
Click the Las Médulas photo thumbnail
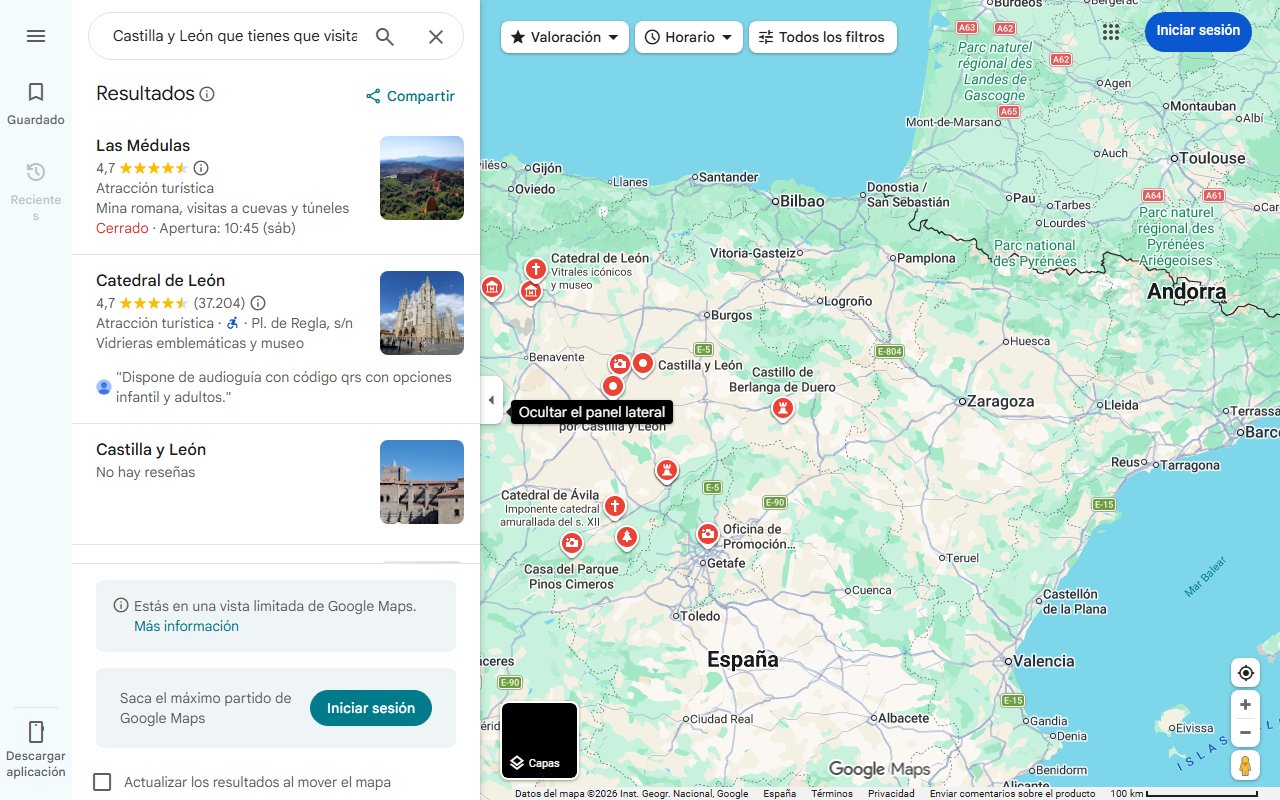[422, 178]
